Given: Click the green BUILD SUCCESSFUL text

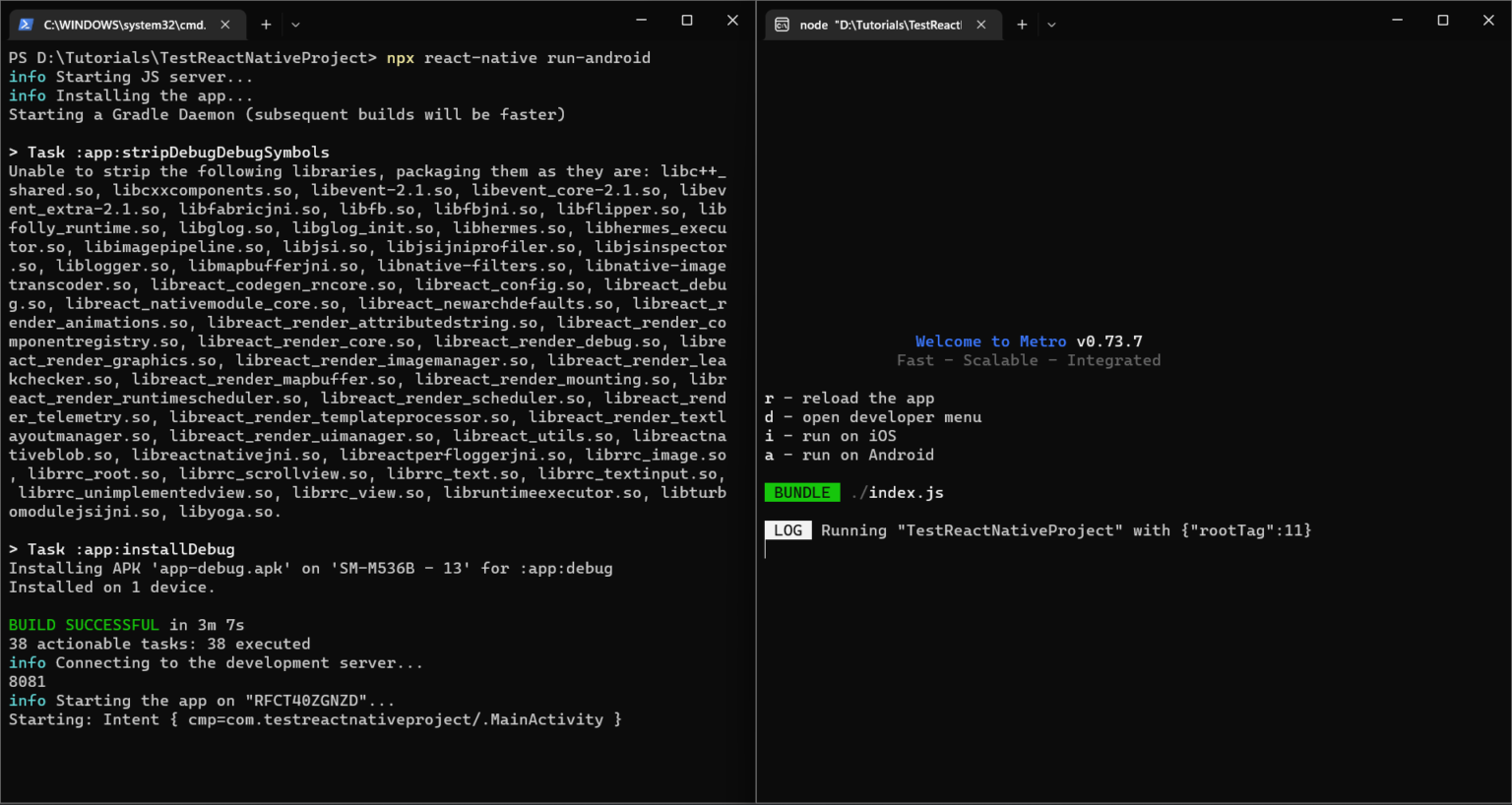Looking at the screenshot, I should (84, 625).
